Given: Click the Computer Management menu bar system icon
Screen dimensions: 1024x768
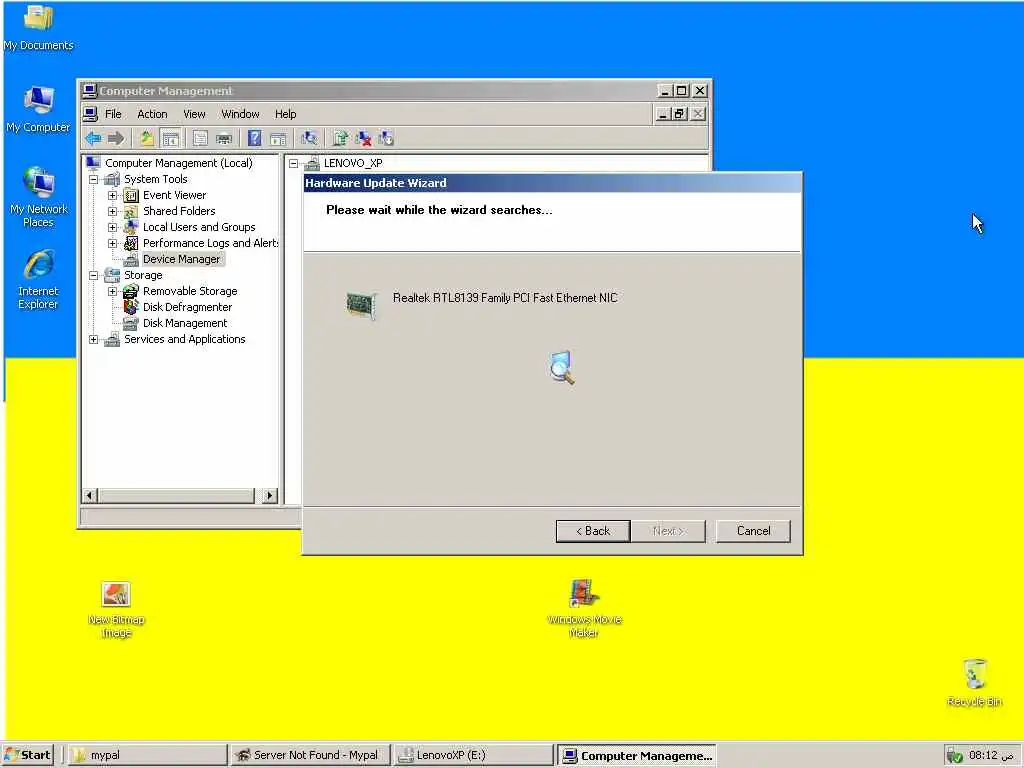Looking at the screenshot, I should [x=91, y=114].
